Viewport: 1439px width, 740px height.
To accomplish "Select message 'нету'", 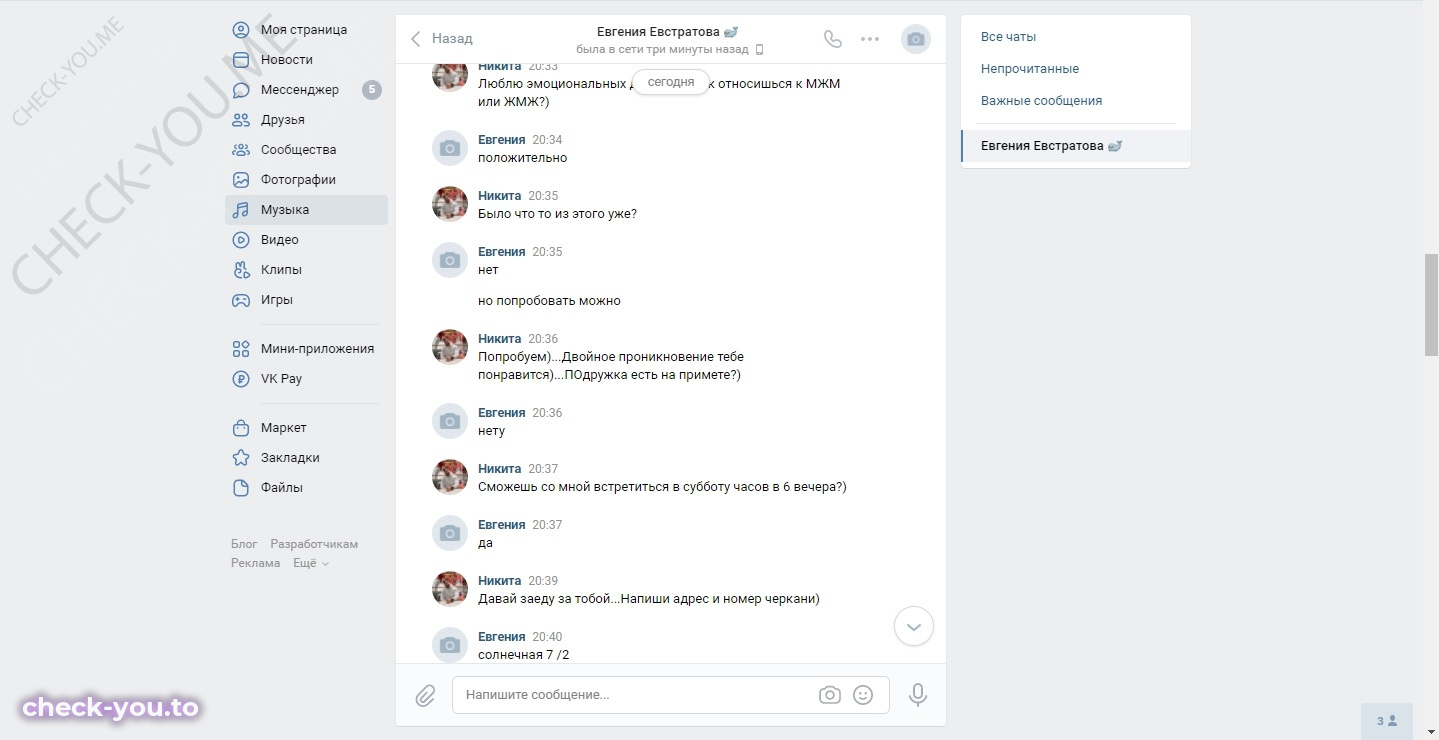I will click(x=492, y=431).
